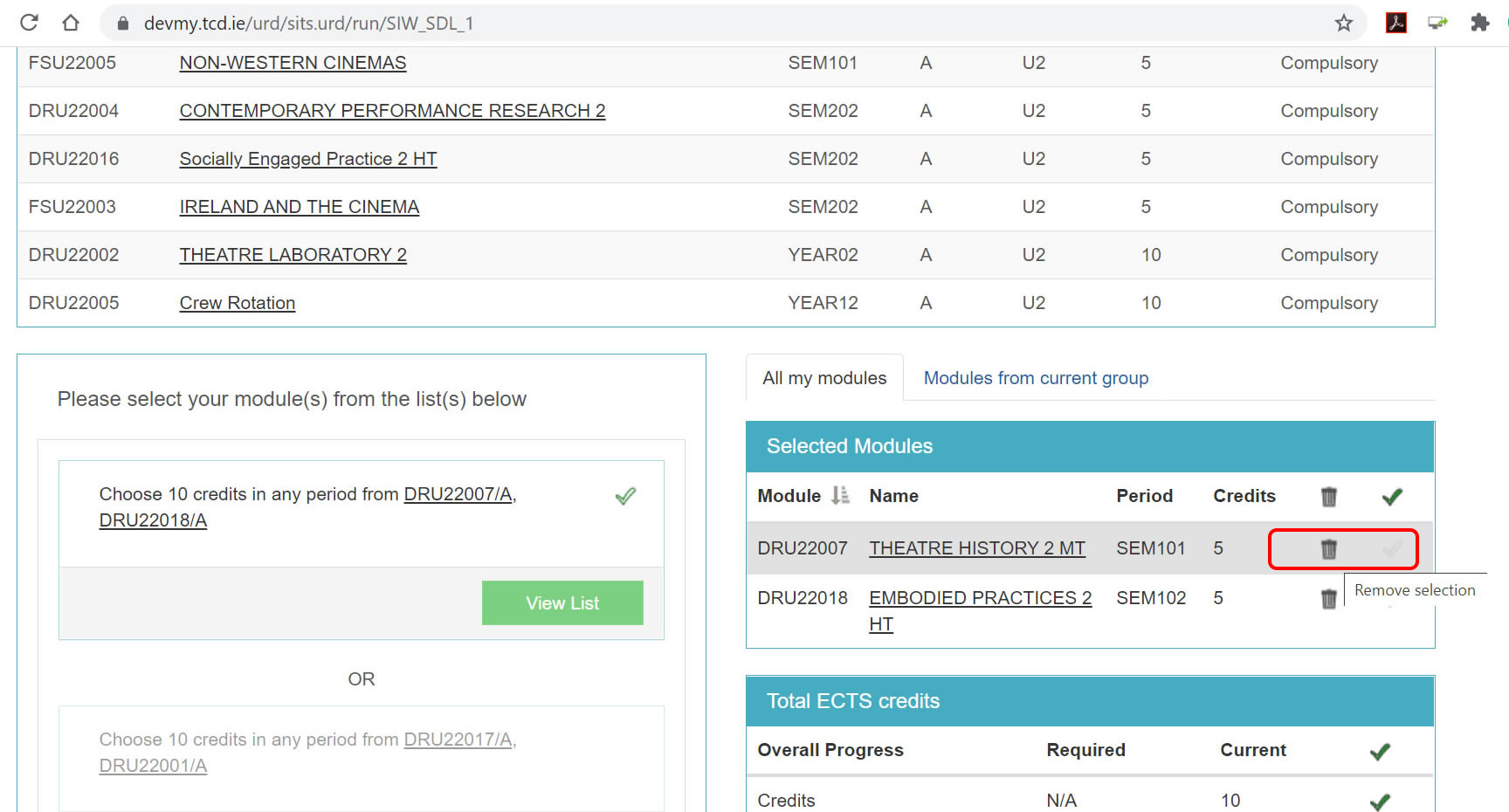The width and height of the screenshot is (1509, 812).
Task: Select module code FSU22003
Action: pos(72,207)
